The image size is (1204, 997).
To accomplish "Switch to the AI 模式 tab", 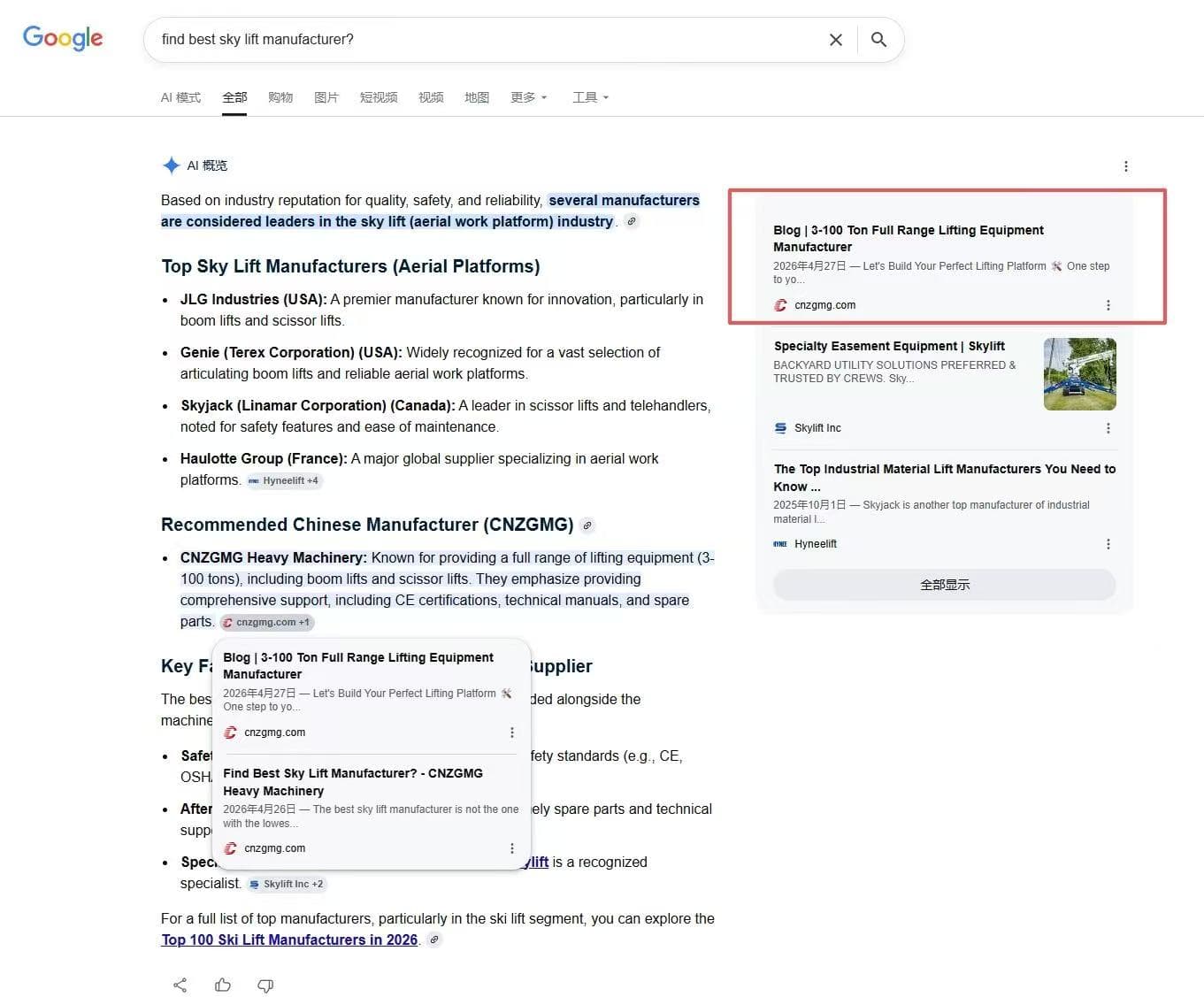I will click(180, 97).
